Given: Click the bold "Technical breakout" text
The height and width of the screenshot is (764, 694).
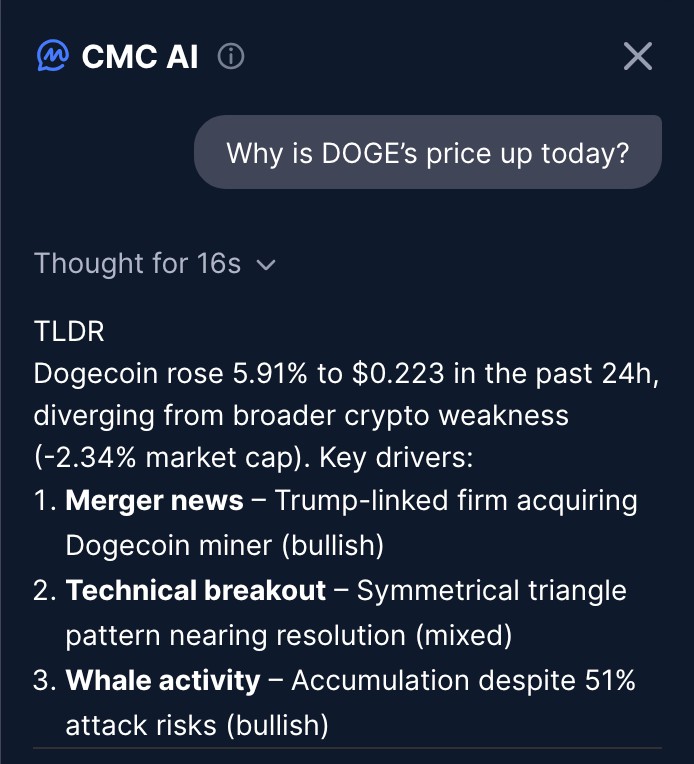Looking at the screenshot, I should (196, 591).
